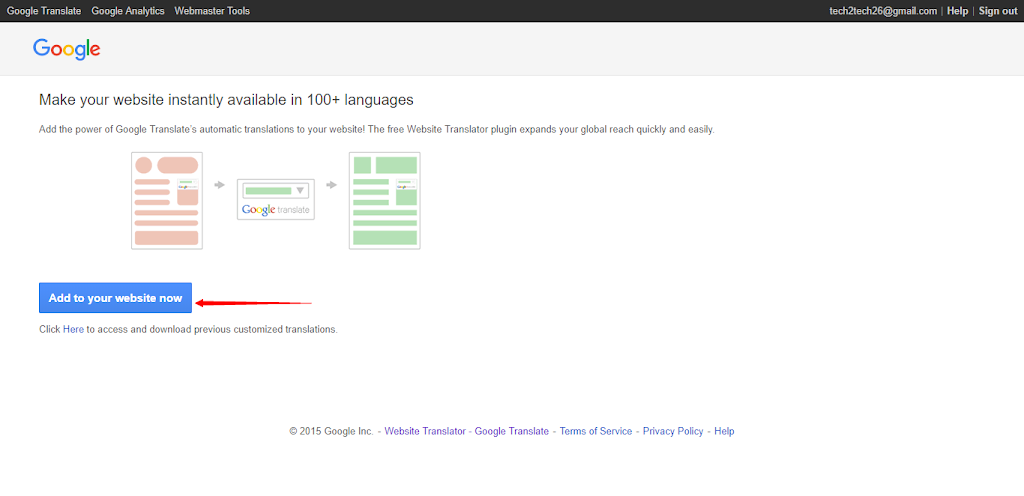Viewport: 1024px width, 496px height.
Task: View the Terms of Service
Action: coord(595,431)
